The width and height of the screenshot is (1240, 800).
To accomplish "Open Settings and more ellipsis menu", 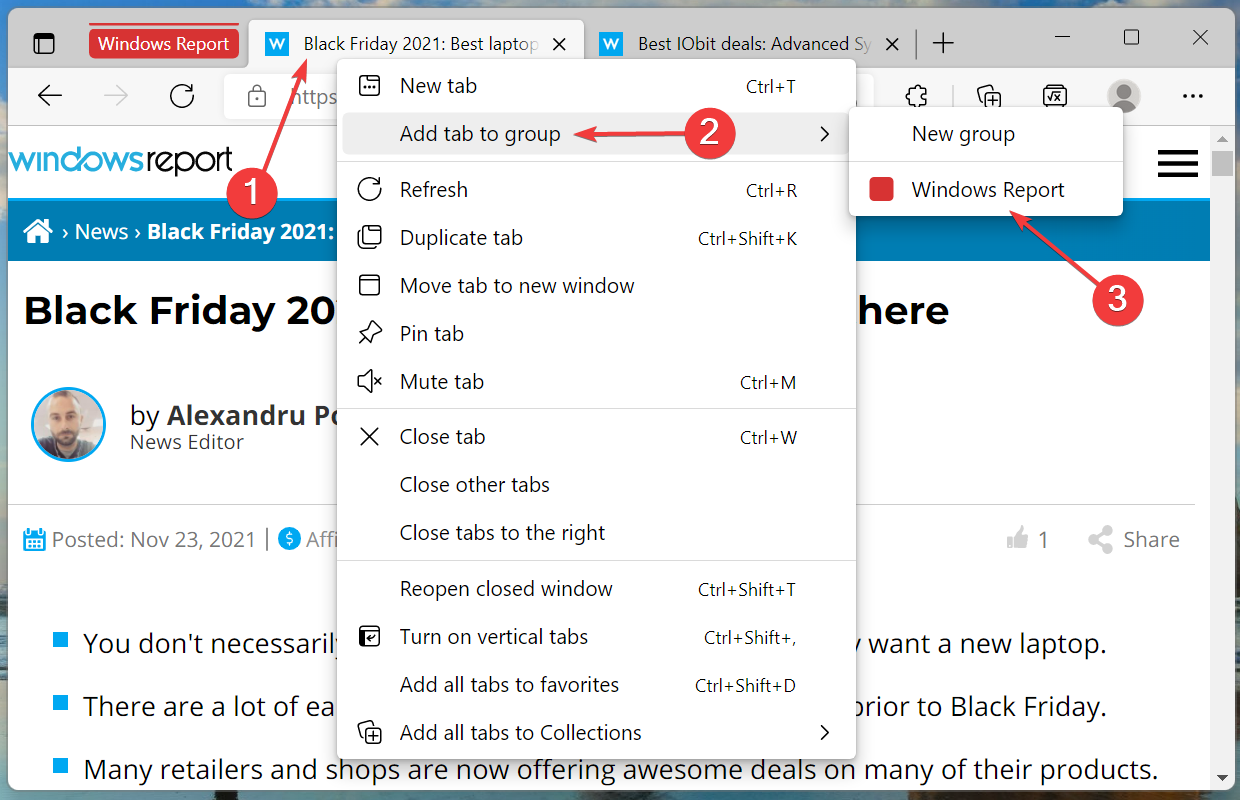I will coord(1193,96).
